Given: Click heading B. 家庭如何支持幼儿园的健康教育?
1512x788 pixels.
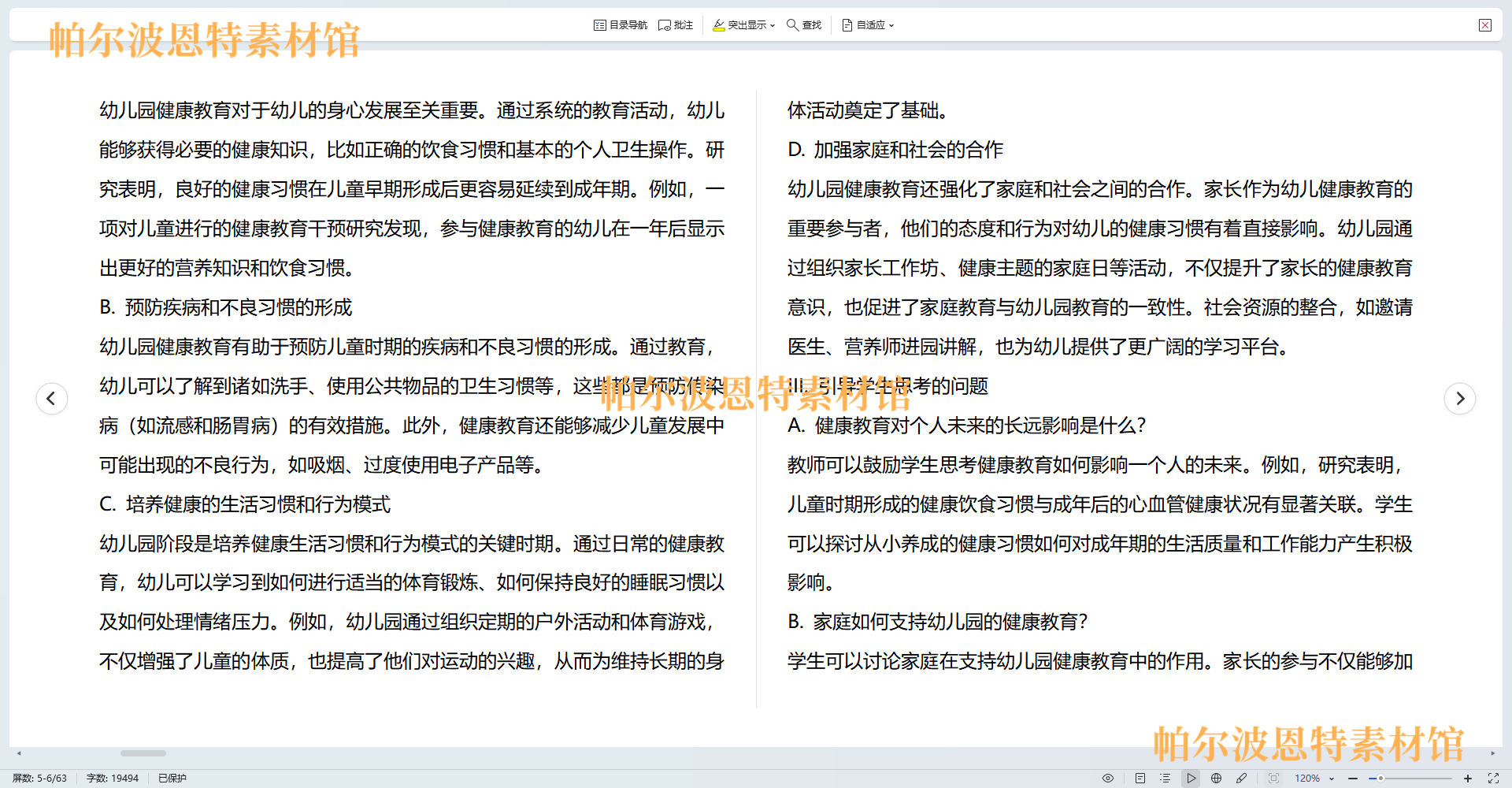Looking at the screenshot, I should tap(938, 622).
